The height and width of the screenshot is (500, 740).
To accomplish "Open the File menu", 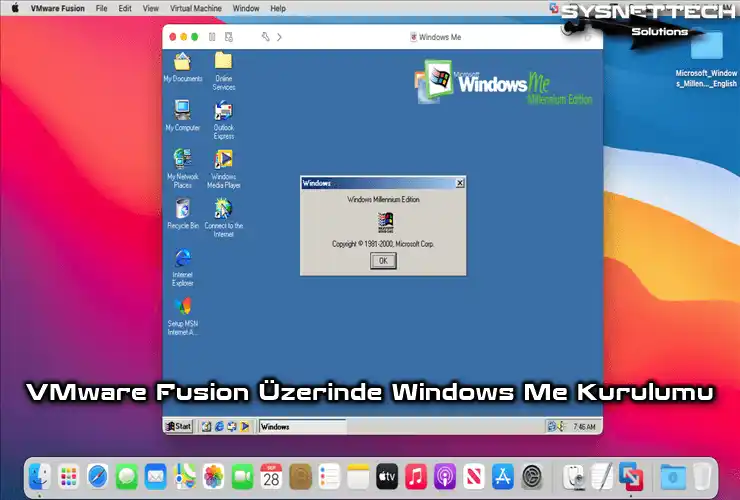I will pos(101,8).
